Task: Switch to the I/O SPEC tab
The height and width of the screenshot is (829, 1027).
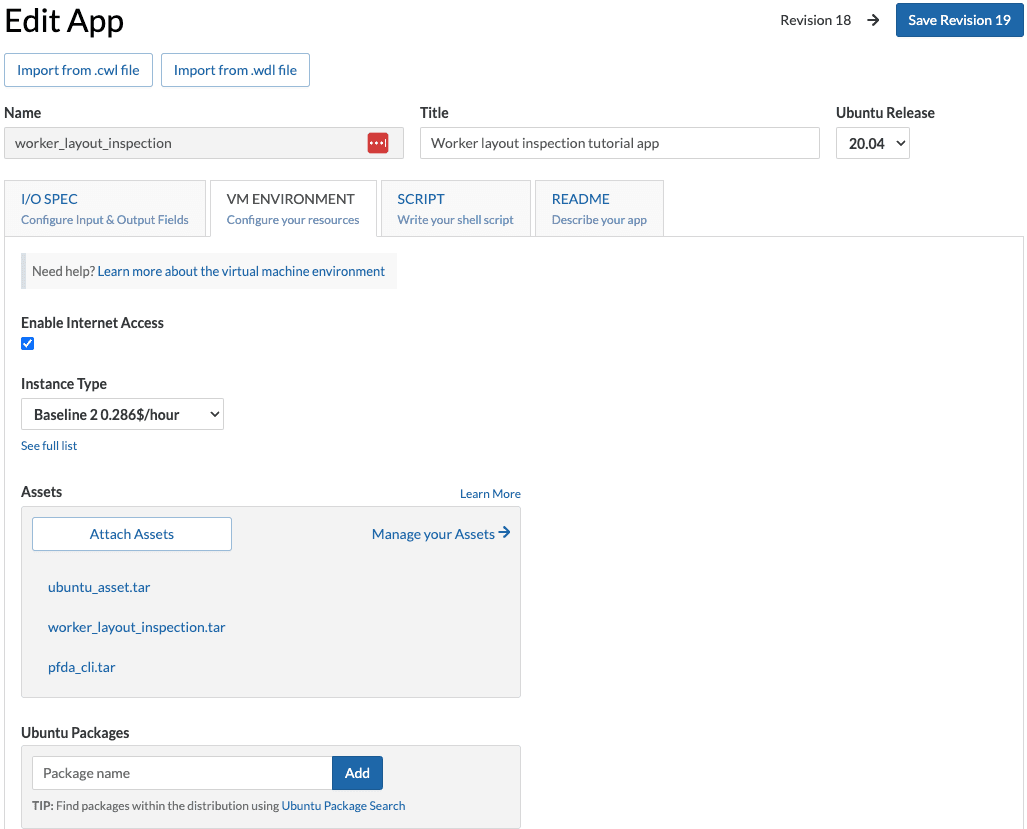Action: 104,208
